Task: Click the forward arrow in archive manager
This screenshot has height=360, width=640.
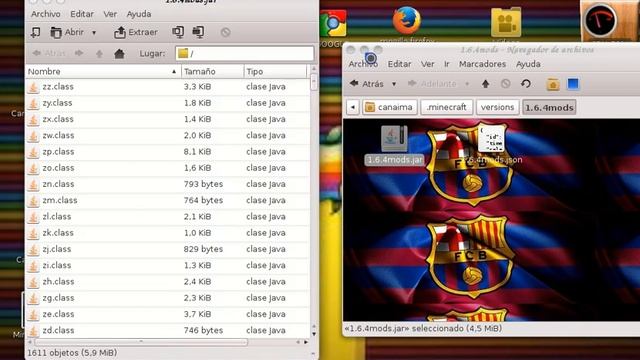Action: pyautogui.click(x=79, y=53)
